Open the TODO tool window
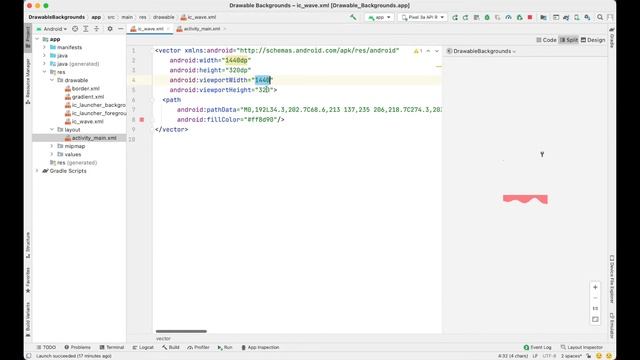Screen dimensions: 640x360 (x=46, y=347)
